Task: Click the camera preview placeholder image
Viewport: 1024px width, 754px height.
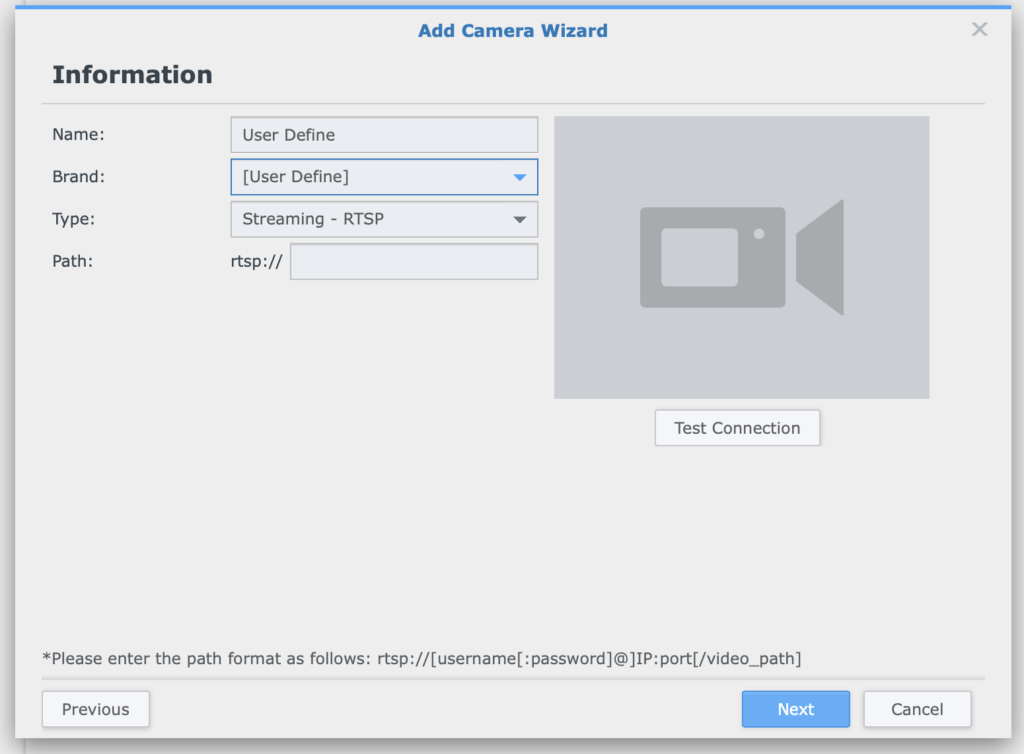Action: tap(742, 257)
